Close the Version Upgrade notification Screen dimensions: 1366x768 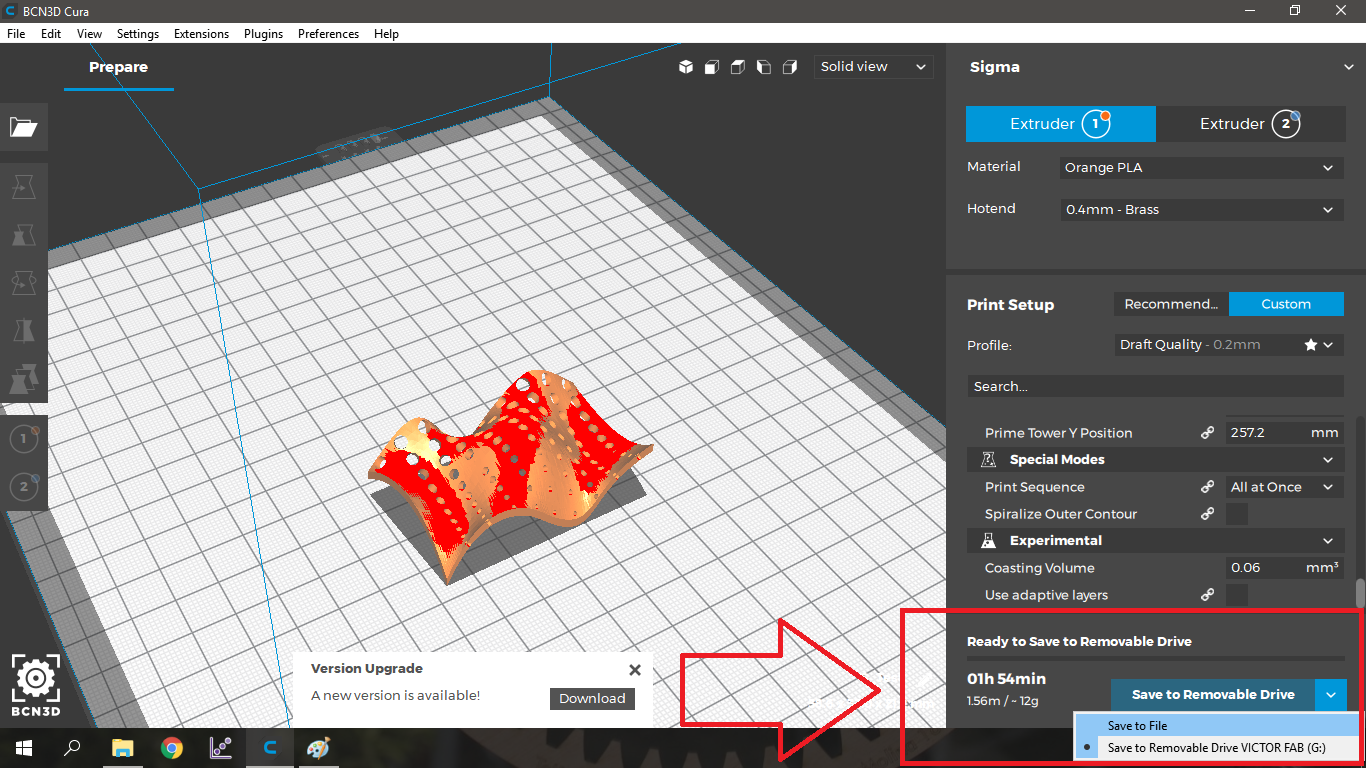(x=634, y=670)
